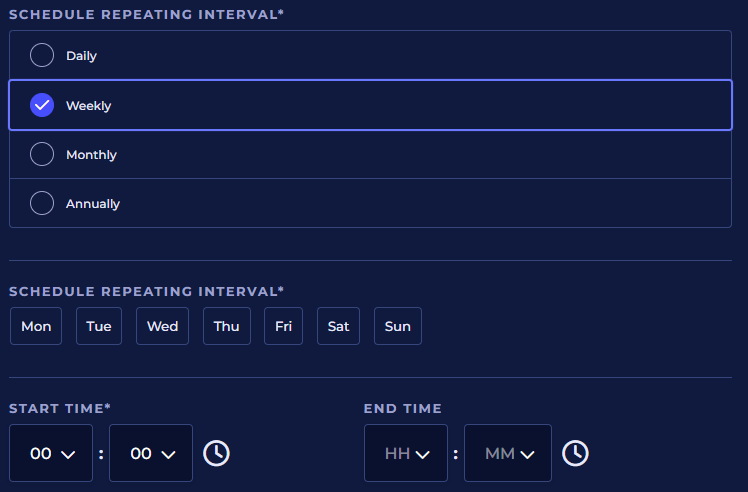
Task: Toggle the Tue day button
Action: click(x=99, y=326)
